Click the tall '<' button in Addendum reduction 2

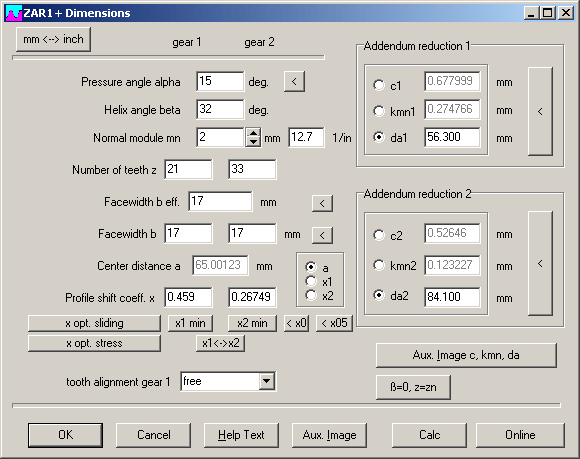[540, 263]
